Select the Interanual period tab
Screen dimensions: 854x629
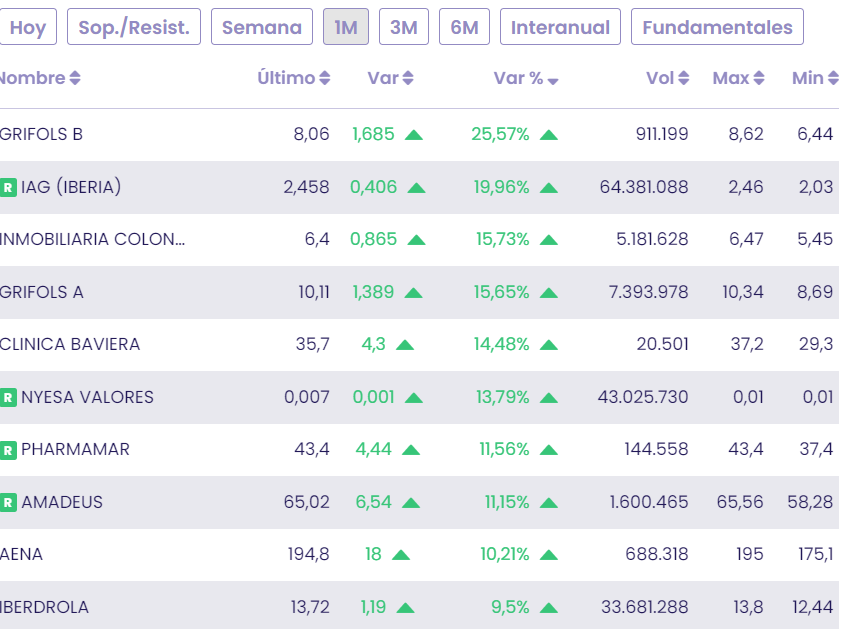[560, 27]
